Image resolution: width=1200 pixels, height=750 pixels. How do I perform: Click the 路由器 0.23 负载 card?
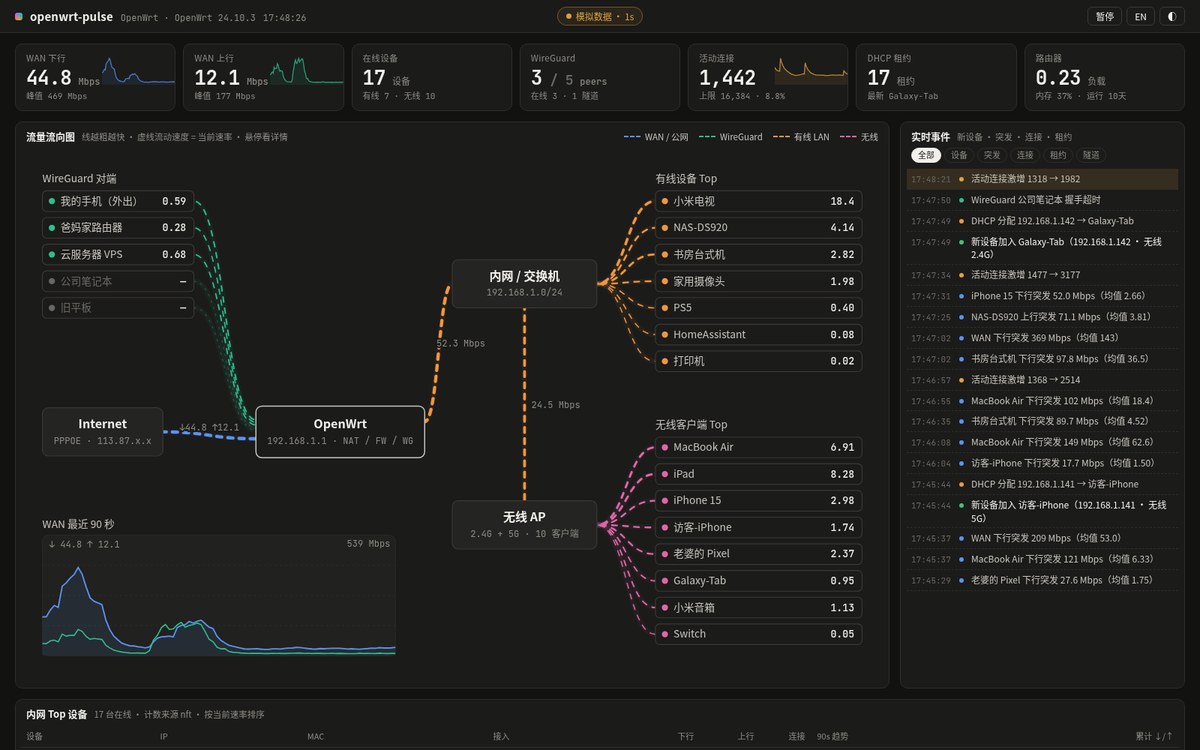tap(1104, 77)
